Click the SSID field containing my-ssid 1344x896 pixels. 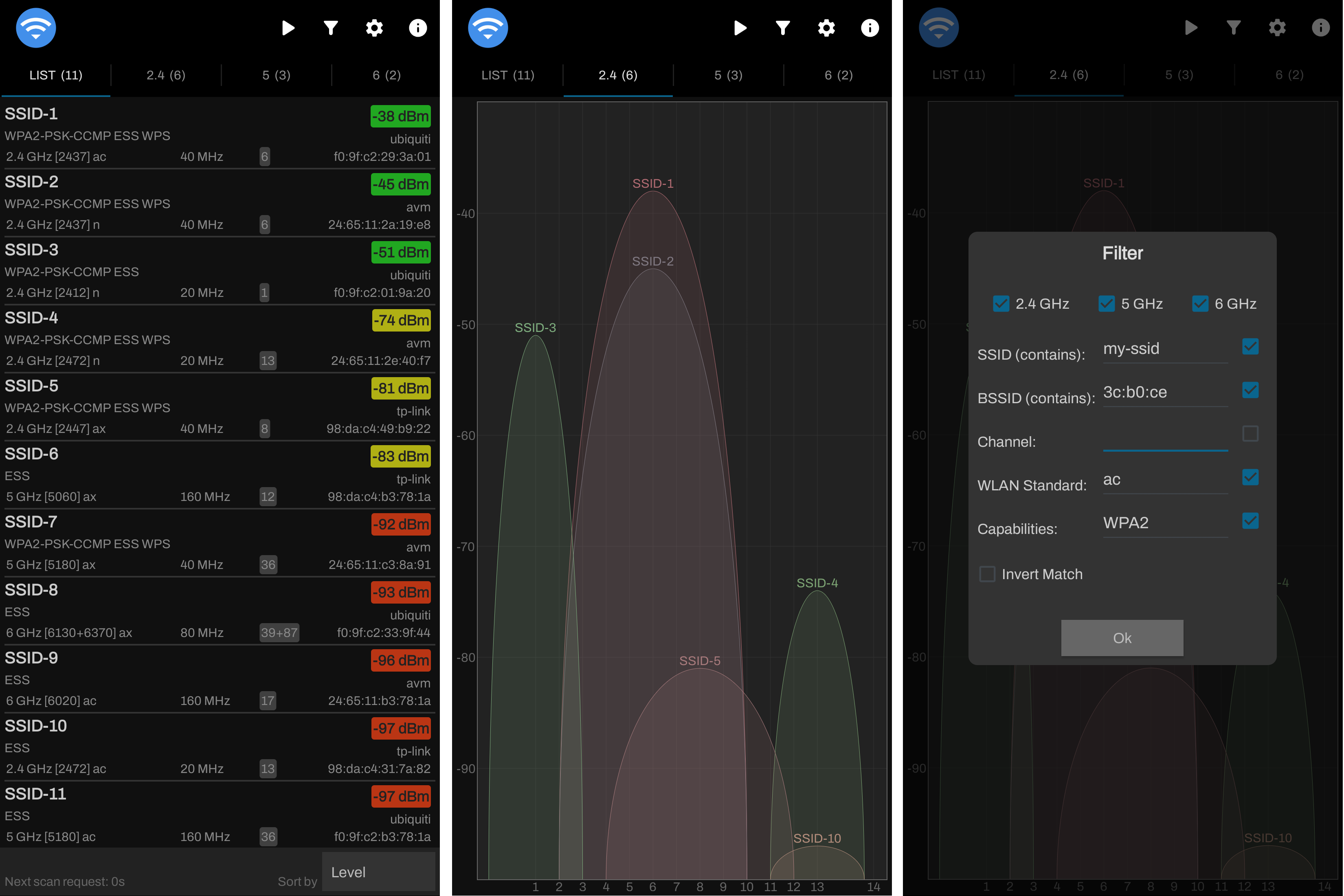click(1165, 349)
